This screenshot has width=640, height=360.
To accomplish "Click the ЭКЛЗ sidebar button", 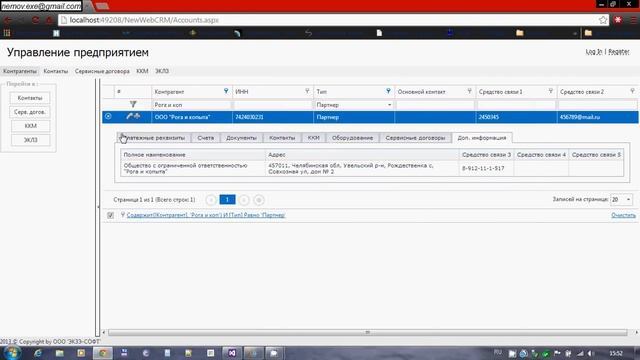I will point(30,140).
